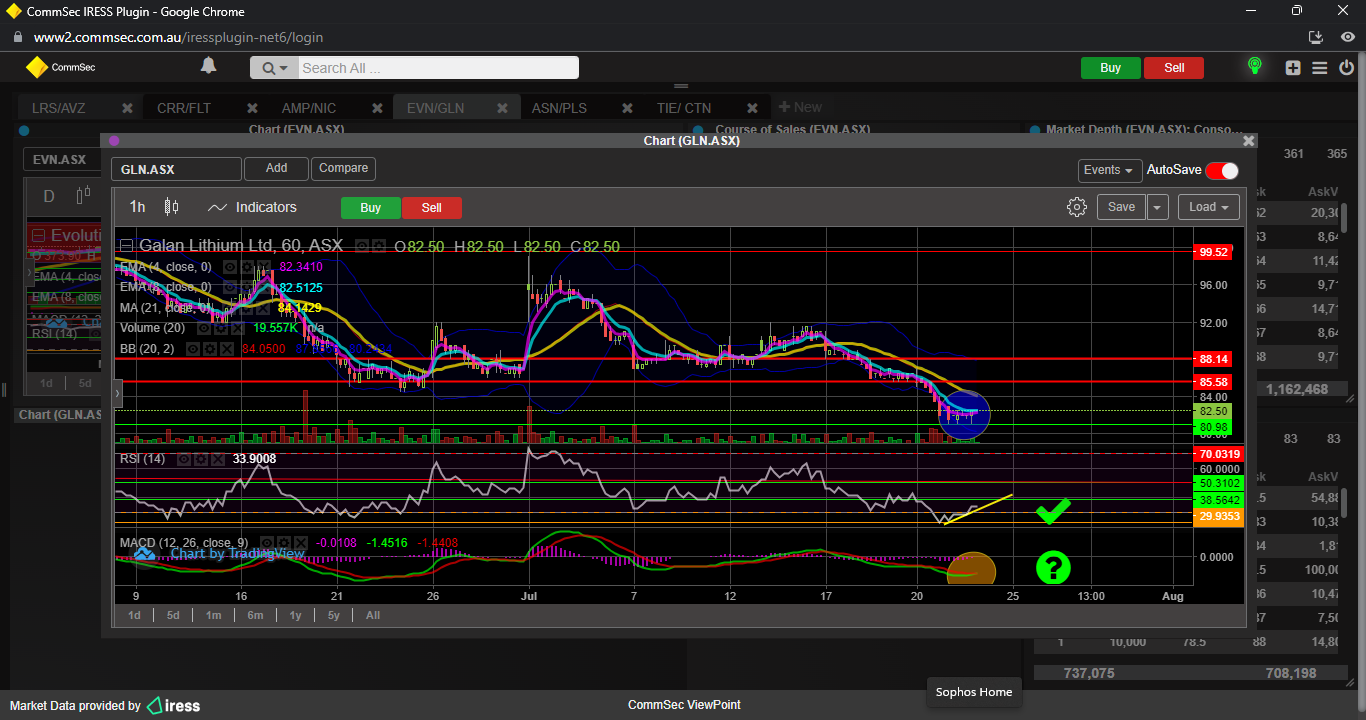
Task: Toggle visibility of Volume (20)
Action: click(203, 327)
